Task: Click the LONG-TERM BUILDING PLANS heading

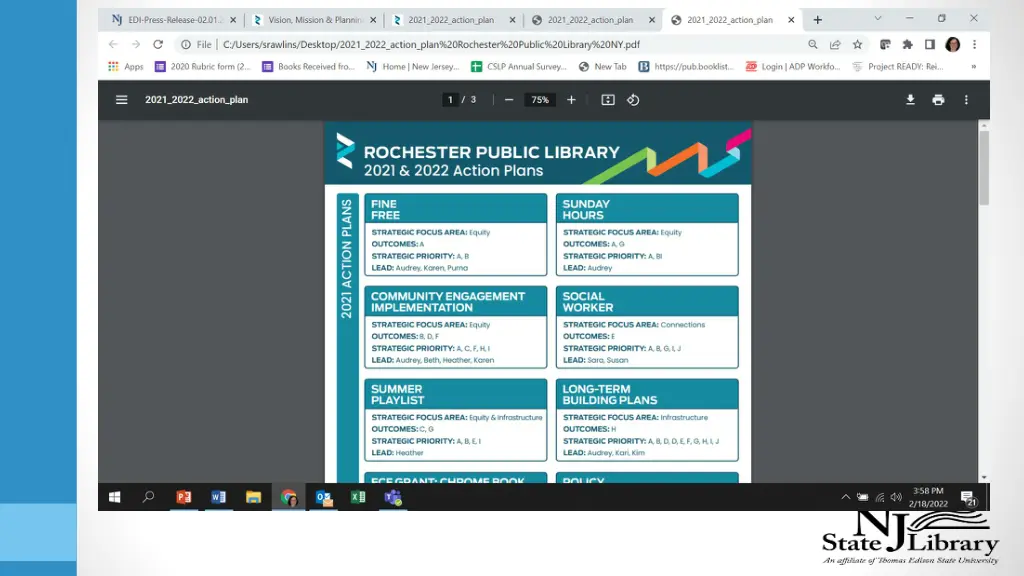Action: (x=609, y=394)
